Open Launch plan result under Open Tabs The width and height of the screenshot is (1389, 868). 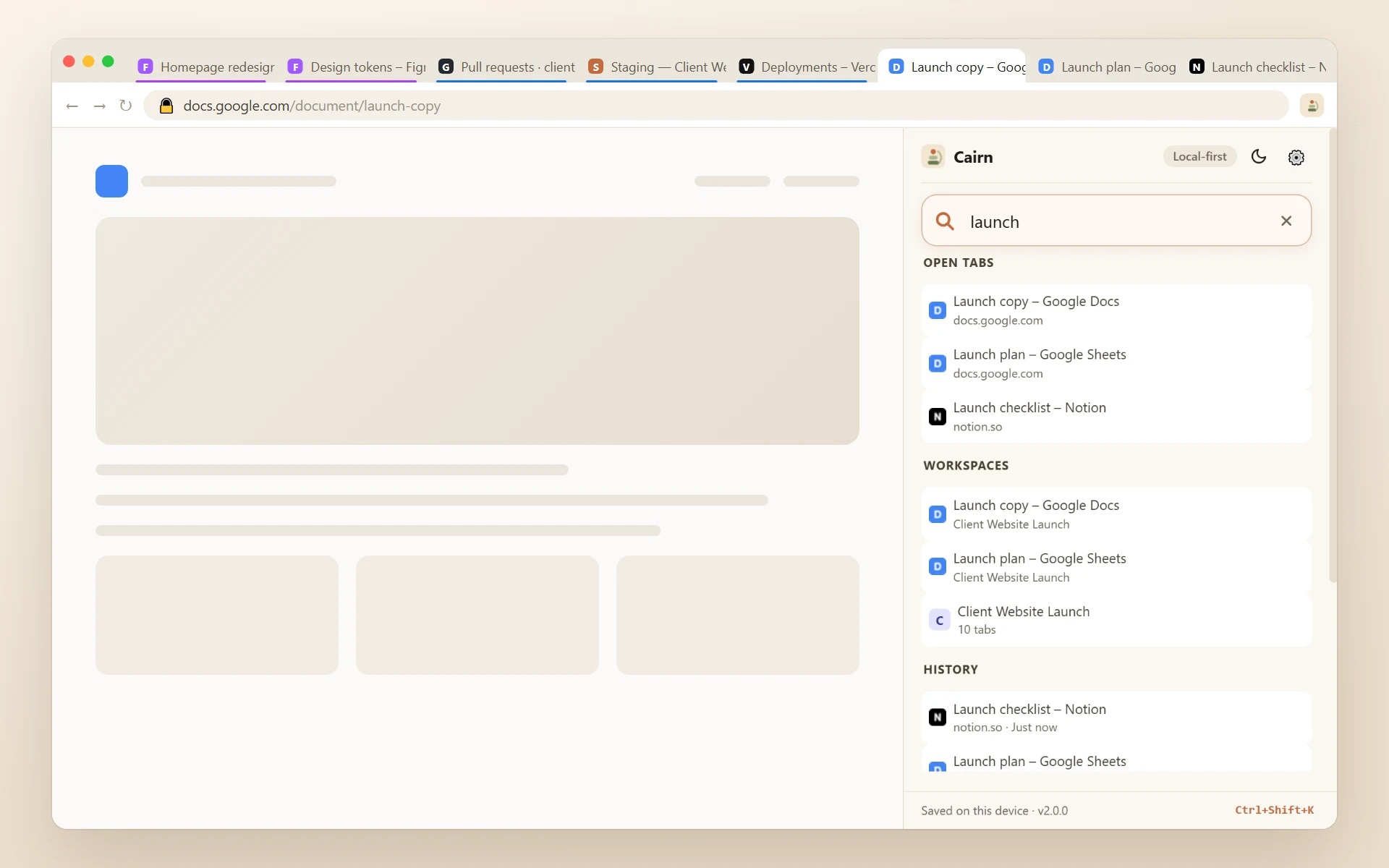[1116, 363]
